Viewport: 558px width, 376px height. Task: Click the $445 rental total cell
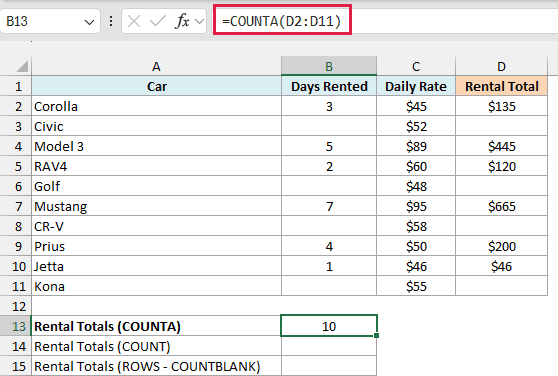coord(501,146)
